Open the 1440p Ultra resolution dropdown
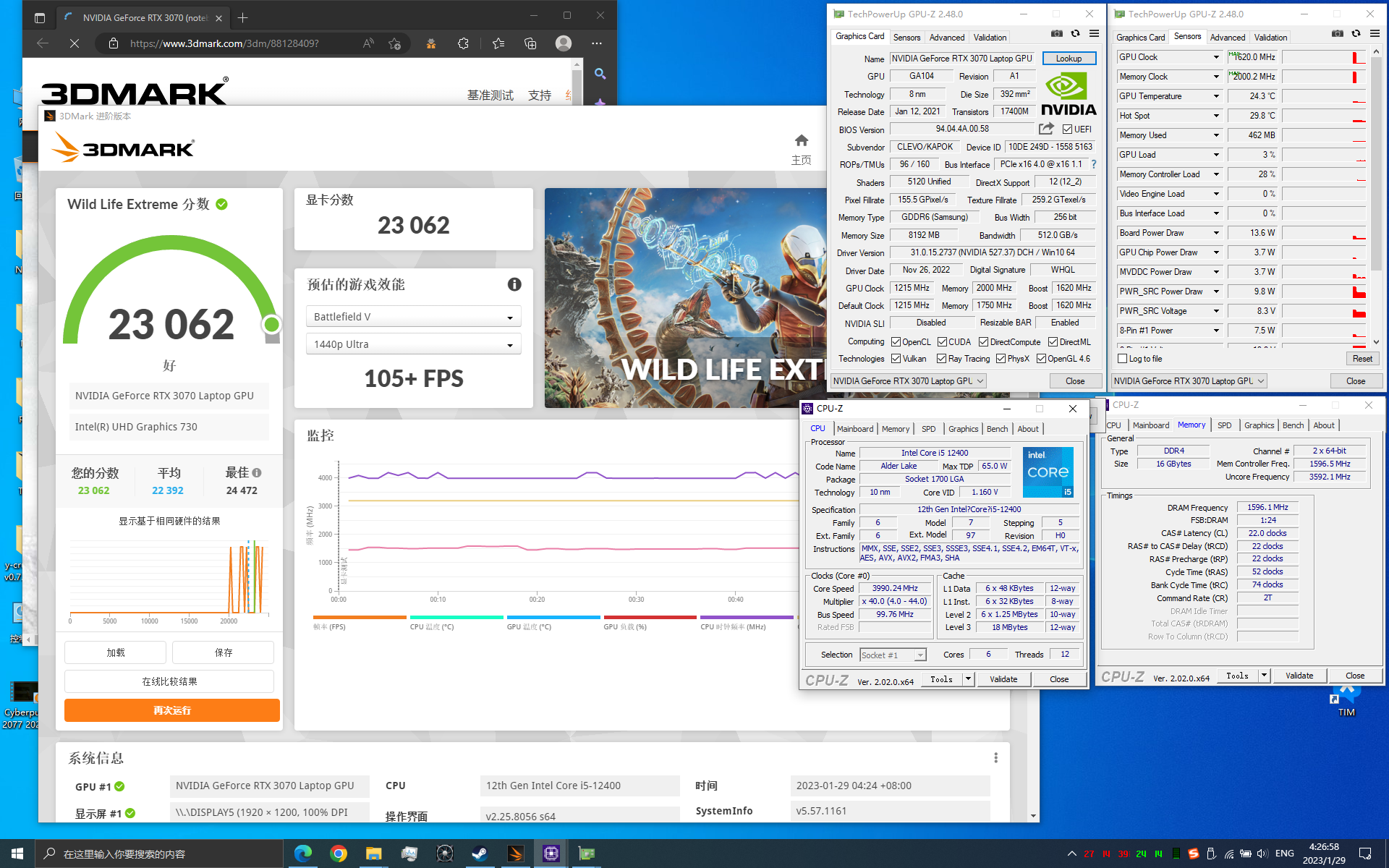The height and width of the screenshot is (868, 1389). [413, 344]
